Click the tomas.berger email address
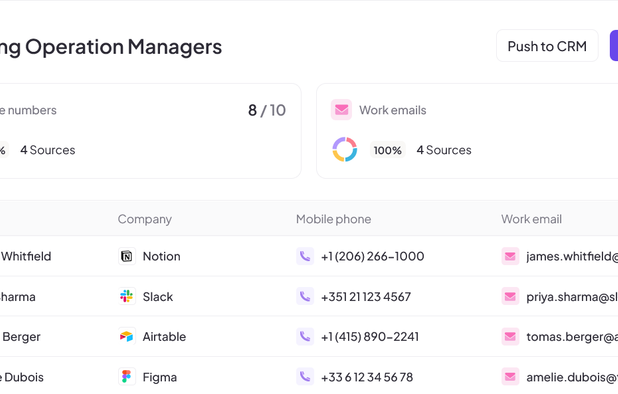Image resolution: width=618 pixels, height=394 pixels. pos(572,336)
